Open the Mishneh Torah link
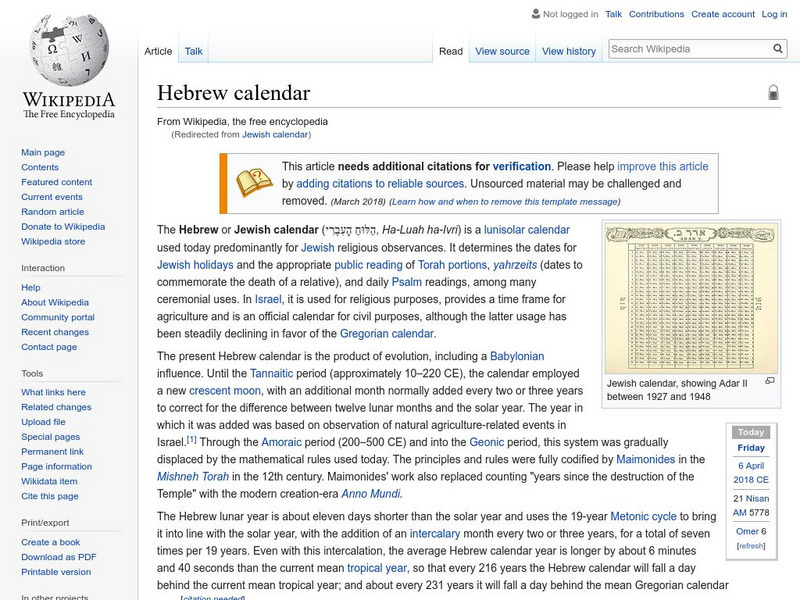Viewport: 800px width, 600px height. (x=193, y=477)
